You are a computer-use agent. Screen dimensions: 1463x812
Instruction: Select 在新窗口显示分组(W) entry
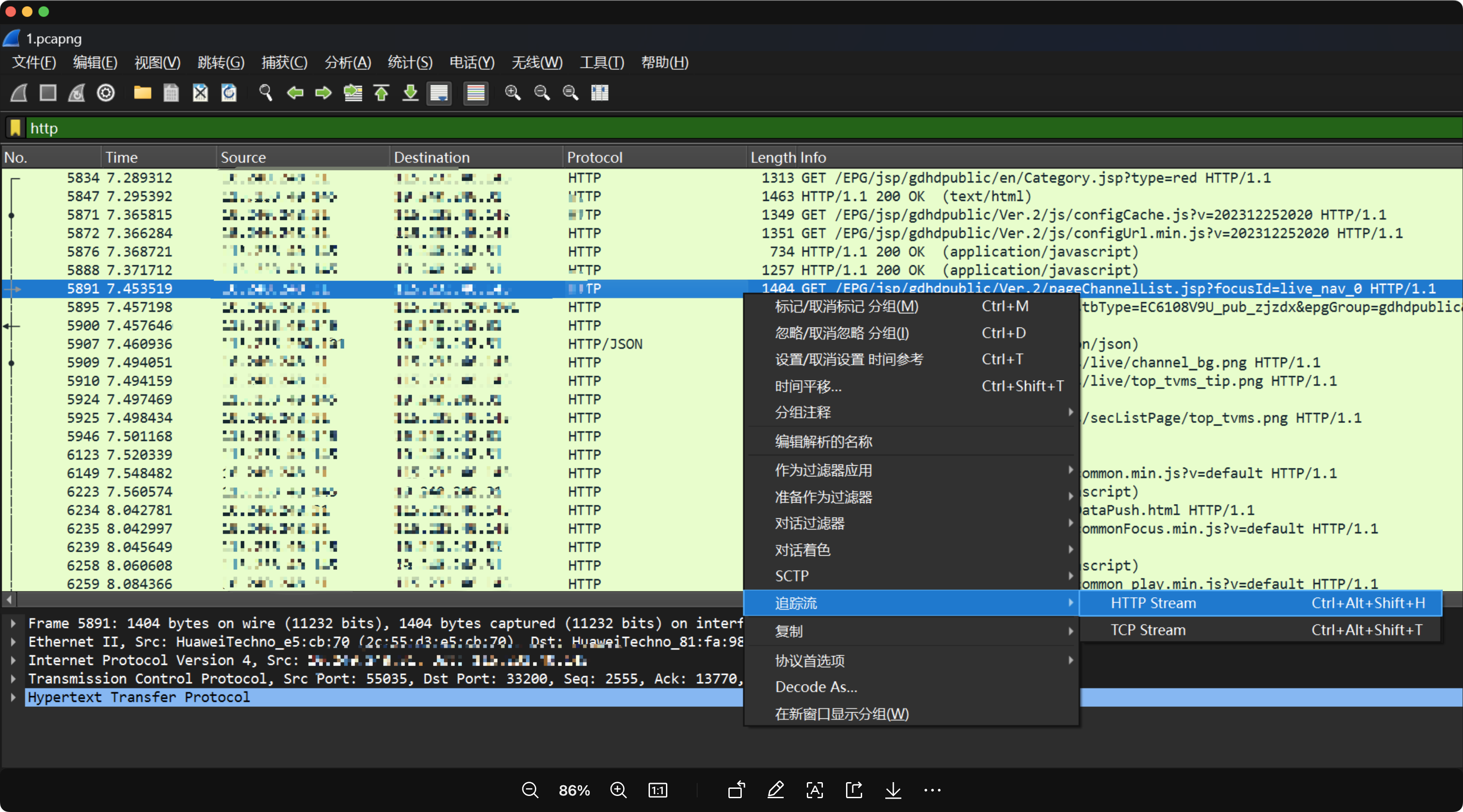coord(911,714)
